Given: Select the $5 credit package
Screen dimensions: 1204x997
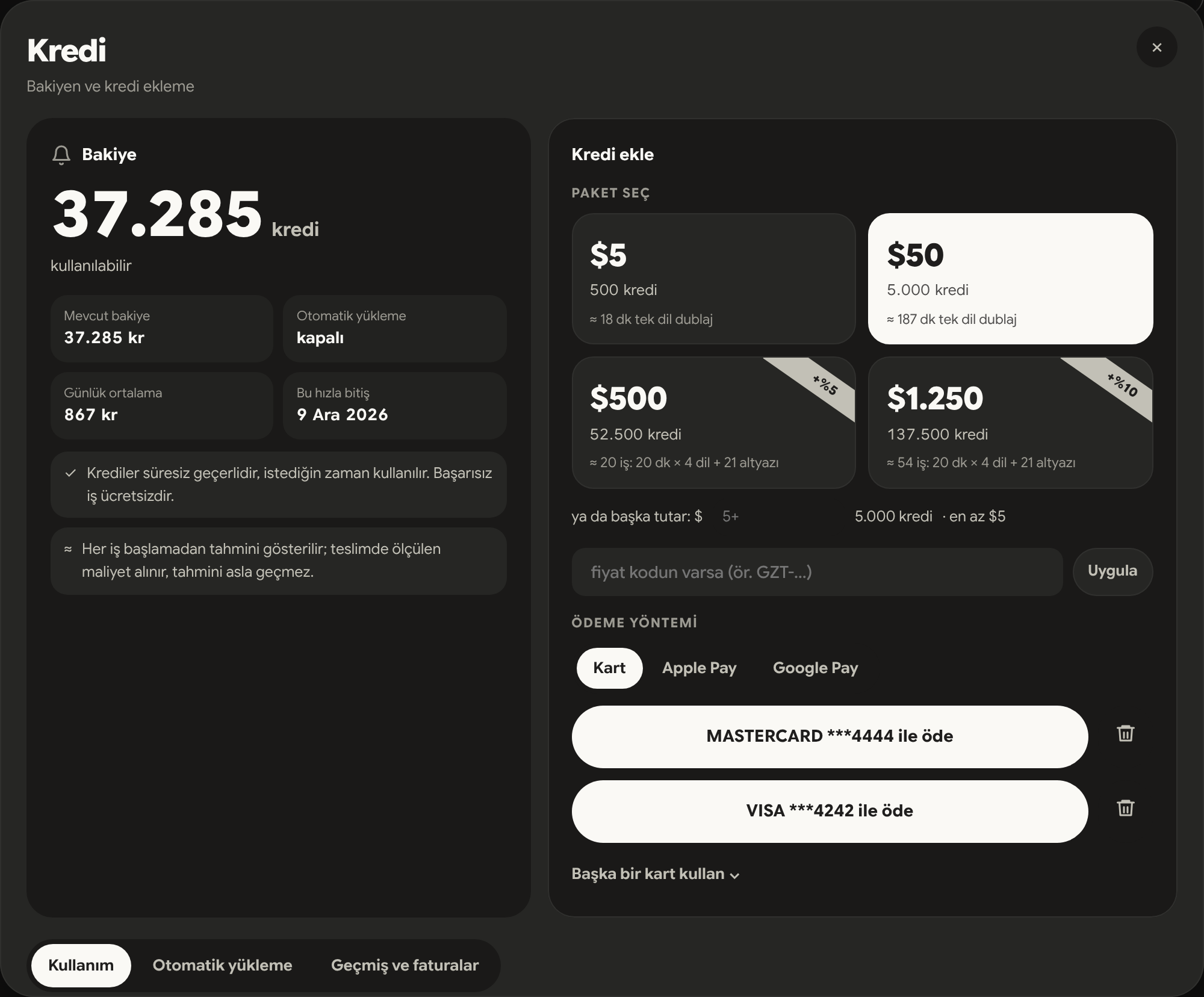Looking at the screenshot, I should pyautogui.click(x=713, y=279).
